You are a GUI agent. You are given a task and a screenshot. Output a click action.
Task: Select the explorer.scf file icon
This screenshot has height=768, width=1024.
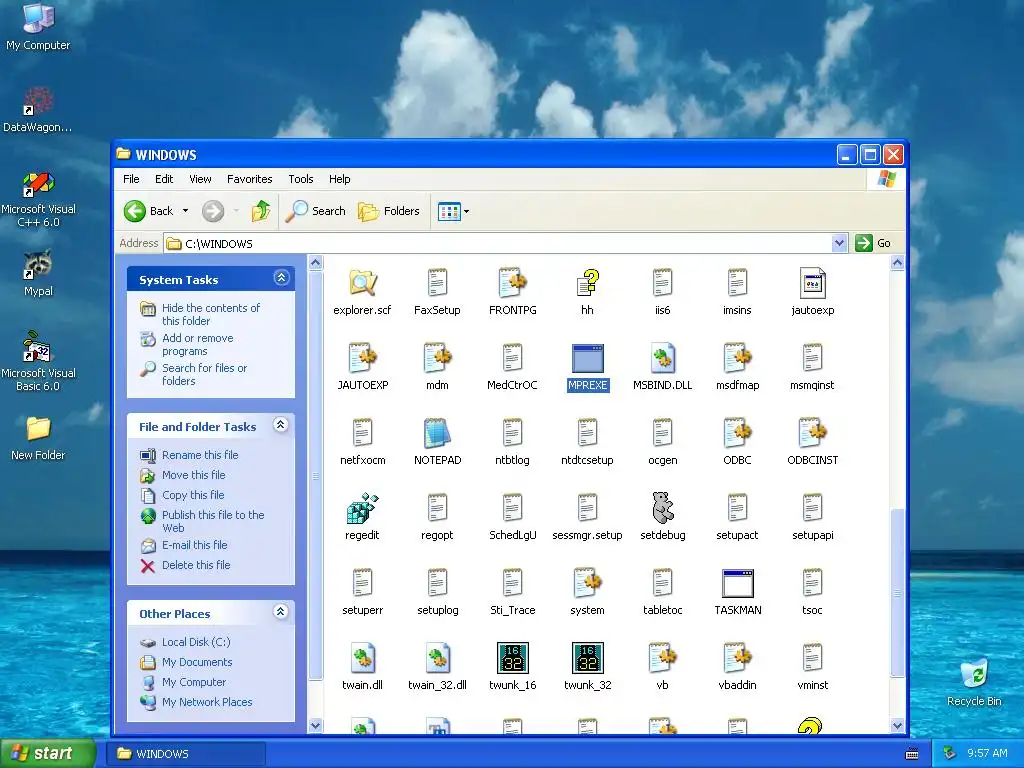point(362,283)
